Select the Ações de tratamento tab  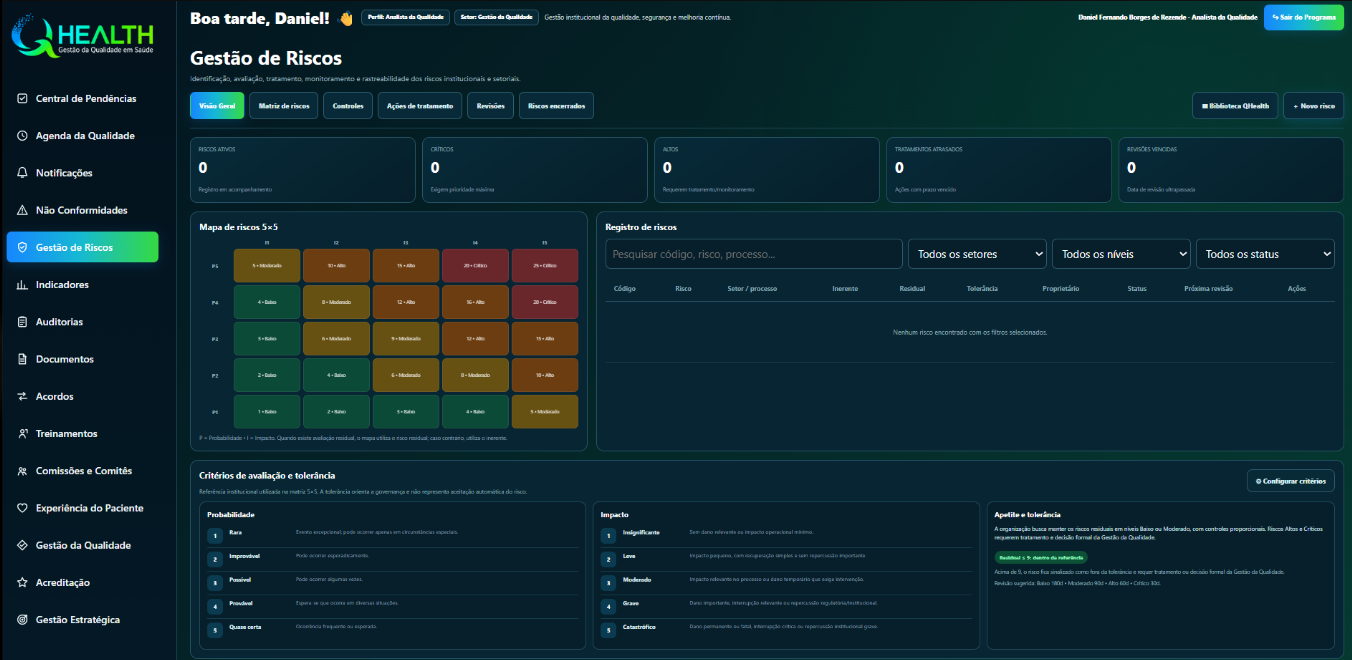click(x=421, y=105)
